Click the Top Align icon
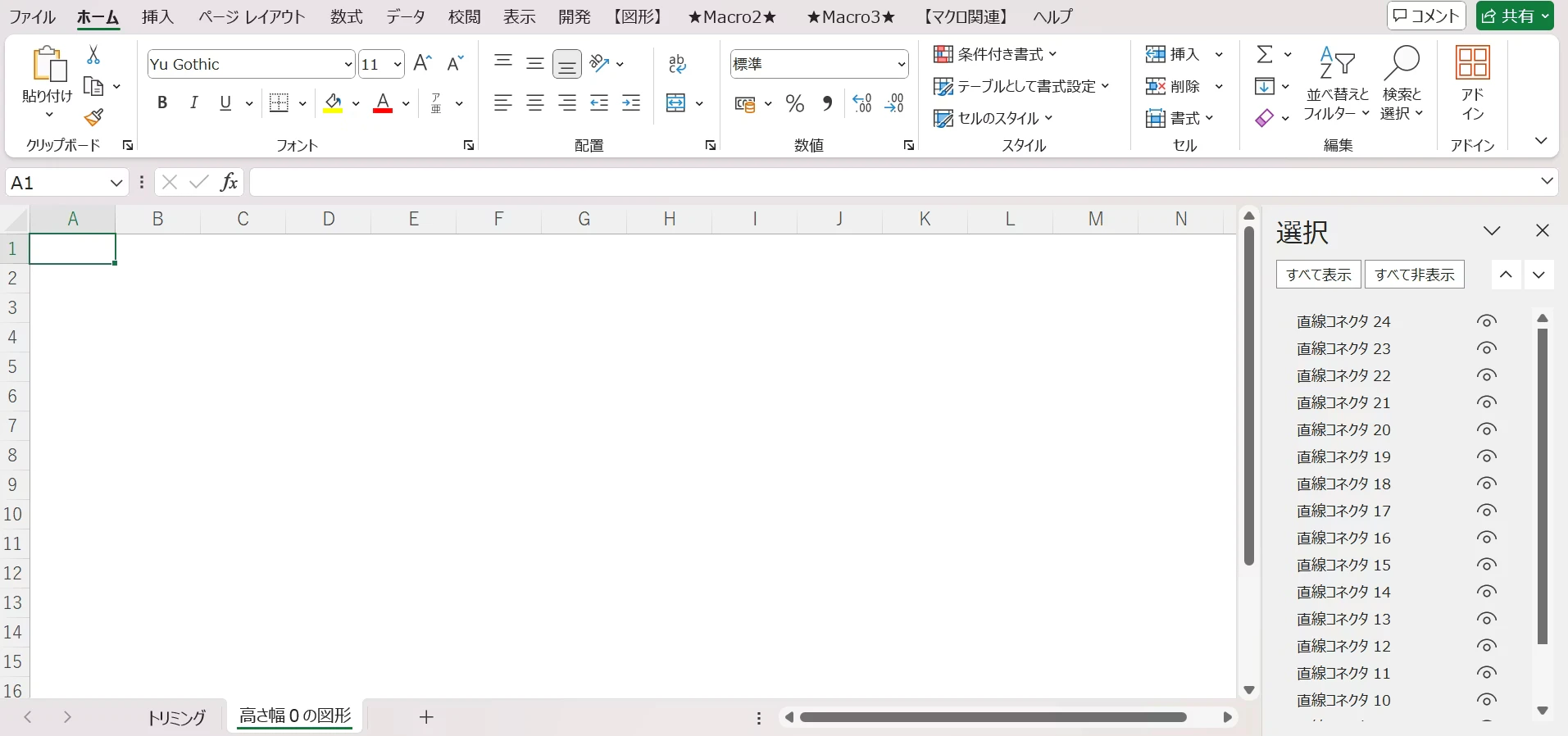1568x736 pixels. pos(503,63)
